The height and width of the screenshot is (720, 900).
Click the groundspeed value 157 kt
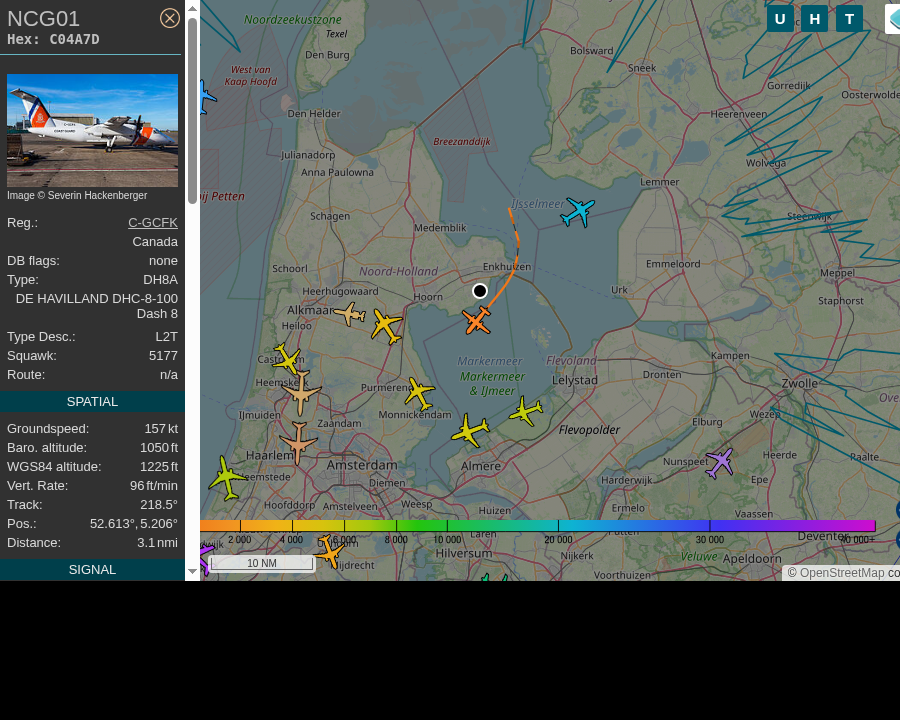tap(161, 429)
